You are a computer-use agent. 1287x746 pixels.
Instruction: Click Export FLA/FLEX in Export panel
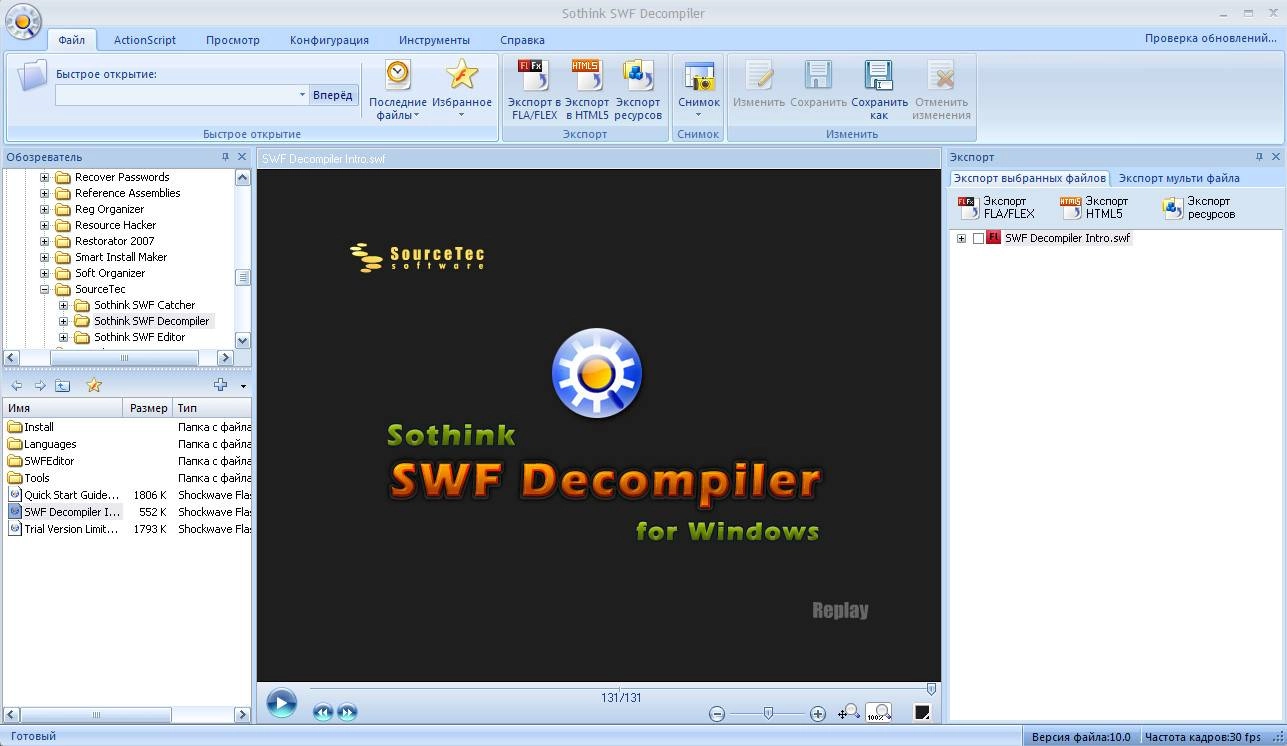tap(996, 207)
